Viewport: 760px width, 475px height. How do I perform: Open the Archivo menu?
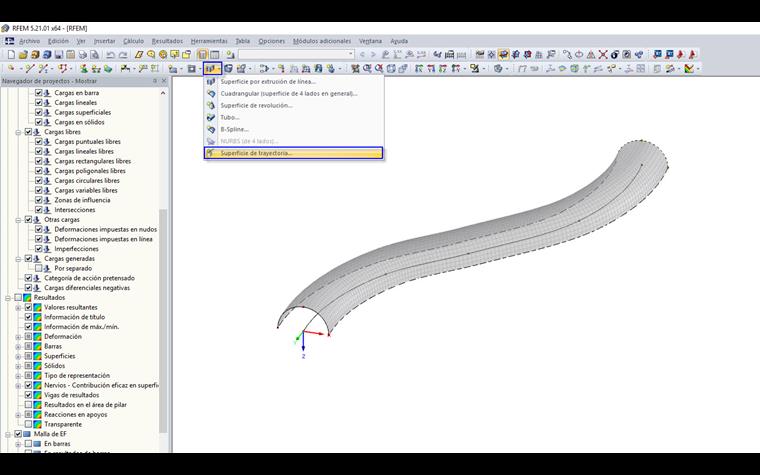click(x=30, y=41)
